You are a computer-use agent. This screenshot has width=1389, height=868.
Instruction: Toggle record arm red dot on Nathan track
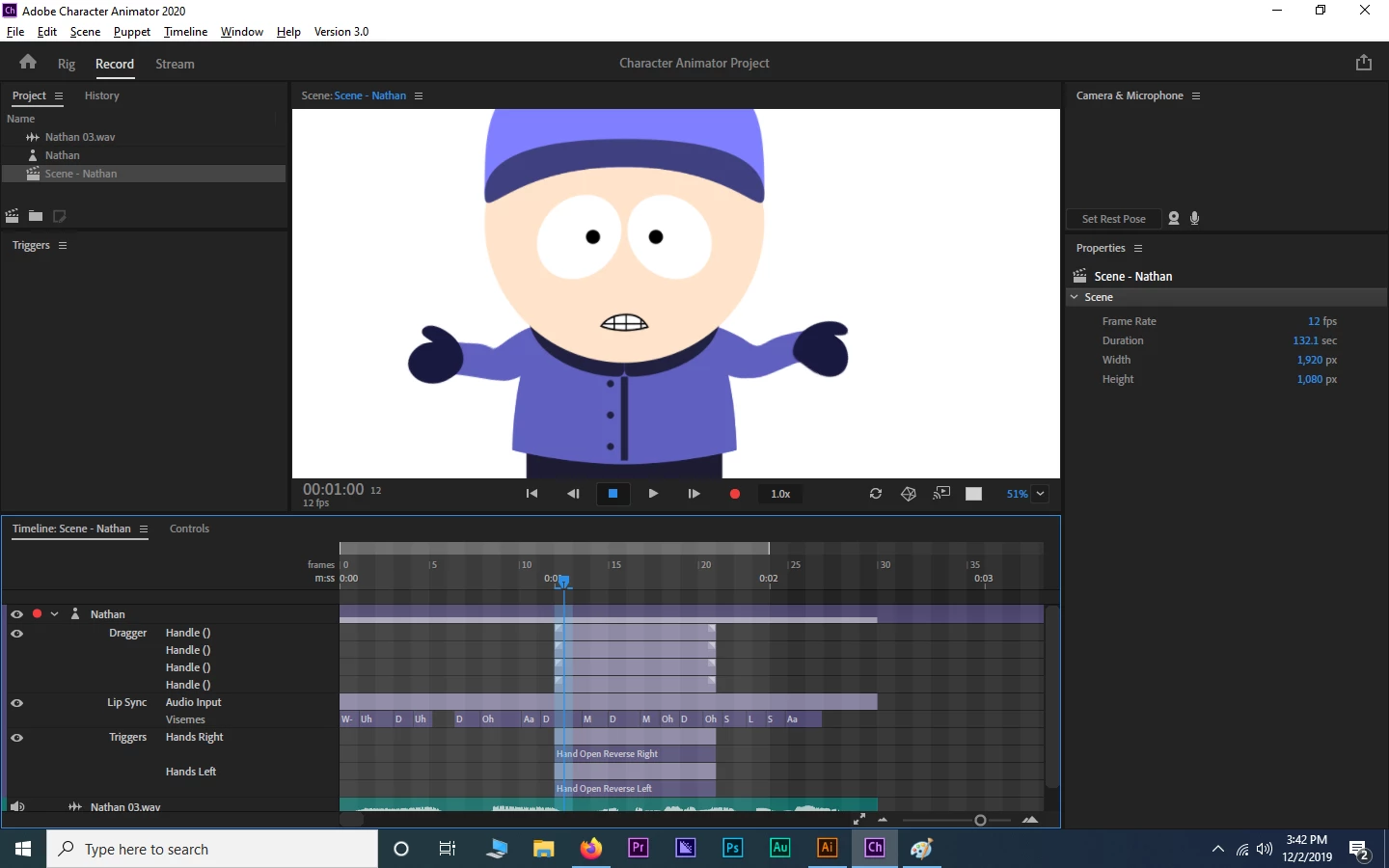click(x=37, y=614)
